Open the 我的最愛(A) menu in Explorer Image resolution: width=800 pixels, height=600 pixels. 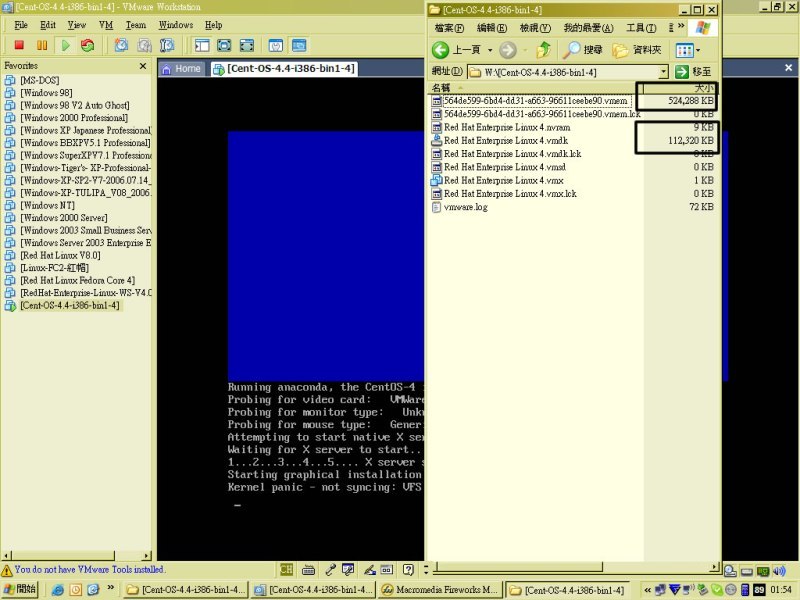pyautogui.click(x=588, y=28)
